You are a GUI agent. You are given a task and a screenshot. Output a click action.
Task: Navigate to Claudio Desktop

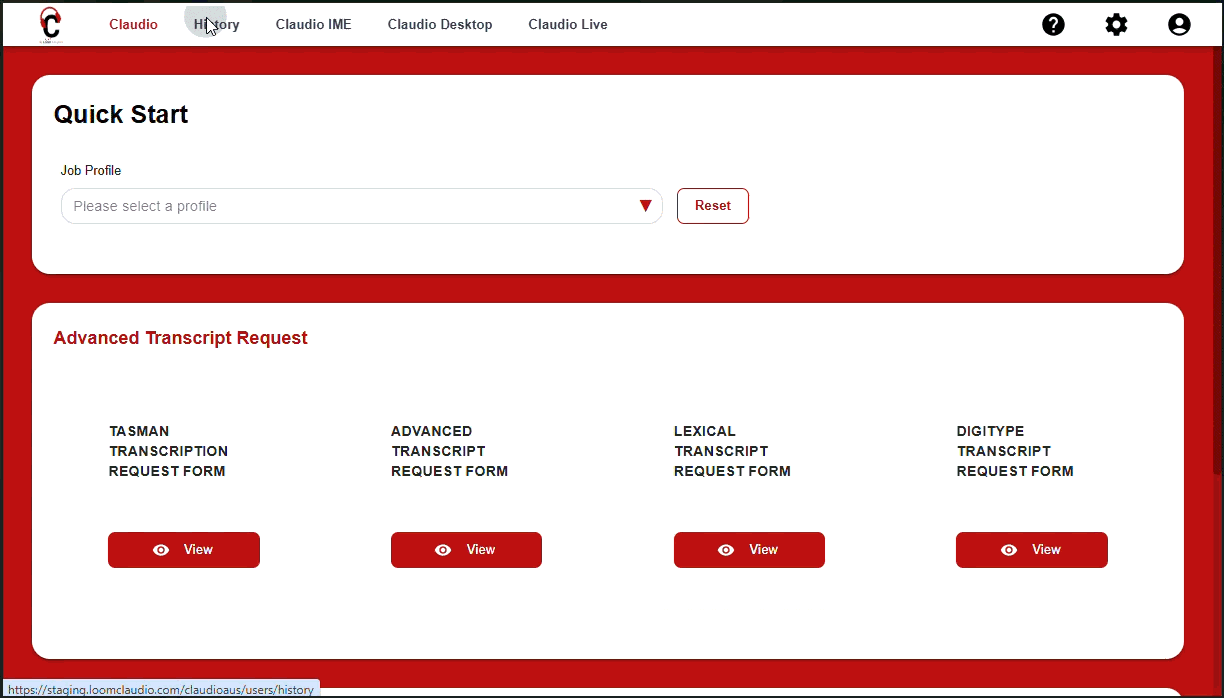click(x=440, y=25)
